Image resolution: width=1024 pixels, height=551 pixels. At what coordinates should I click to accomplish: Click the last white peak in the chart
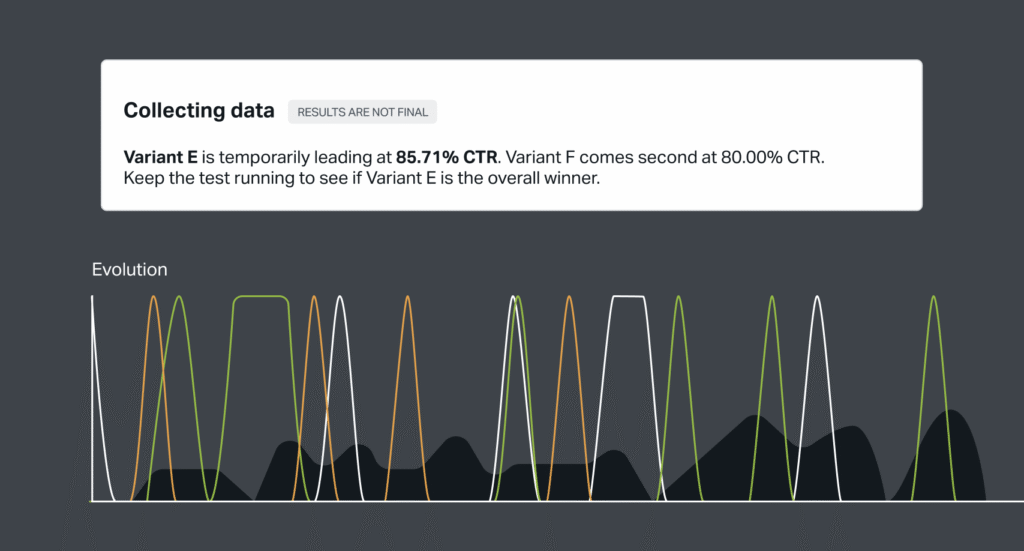tap(818, 298)
